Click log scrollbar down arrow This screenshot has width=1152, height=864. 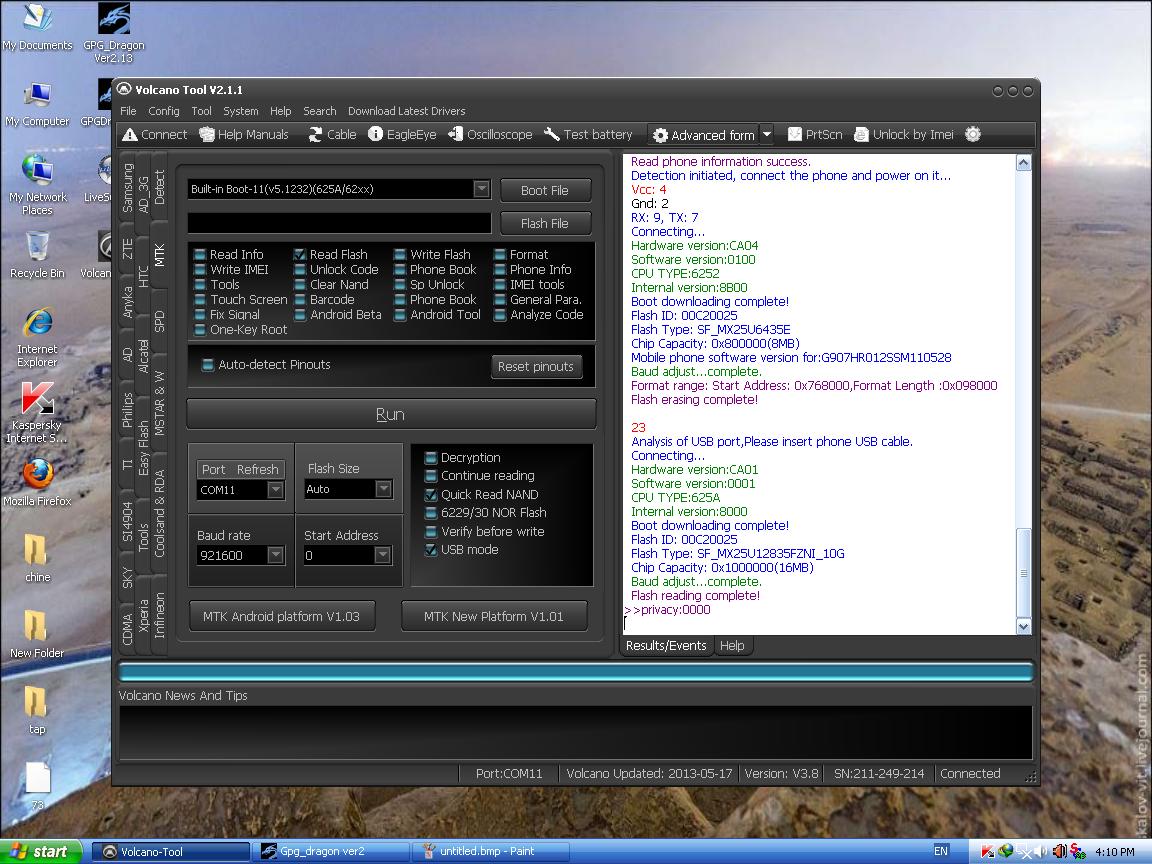point(1023,626)
